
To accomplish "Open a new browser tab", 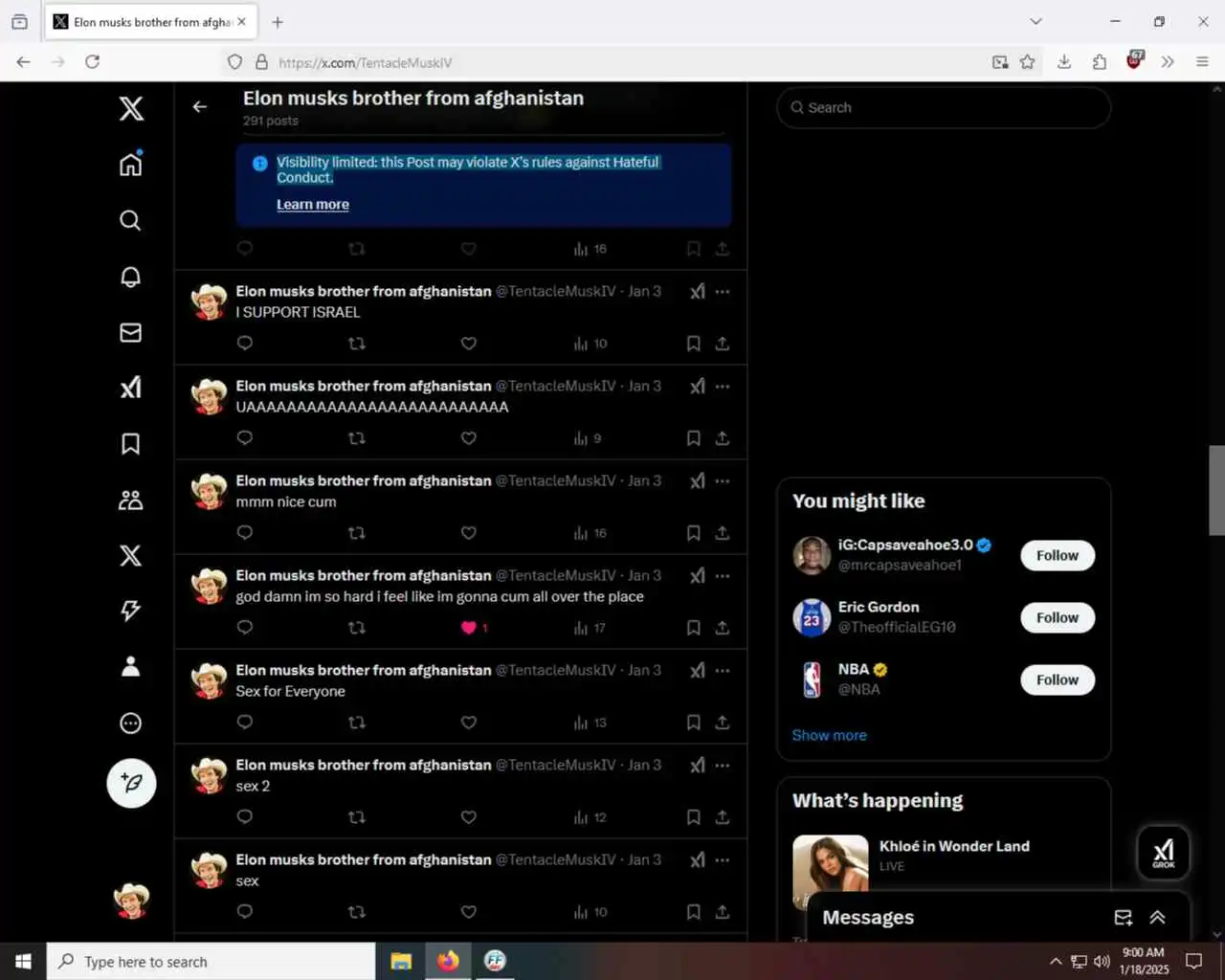I will (278, 22).
